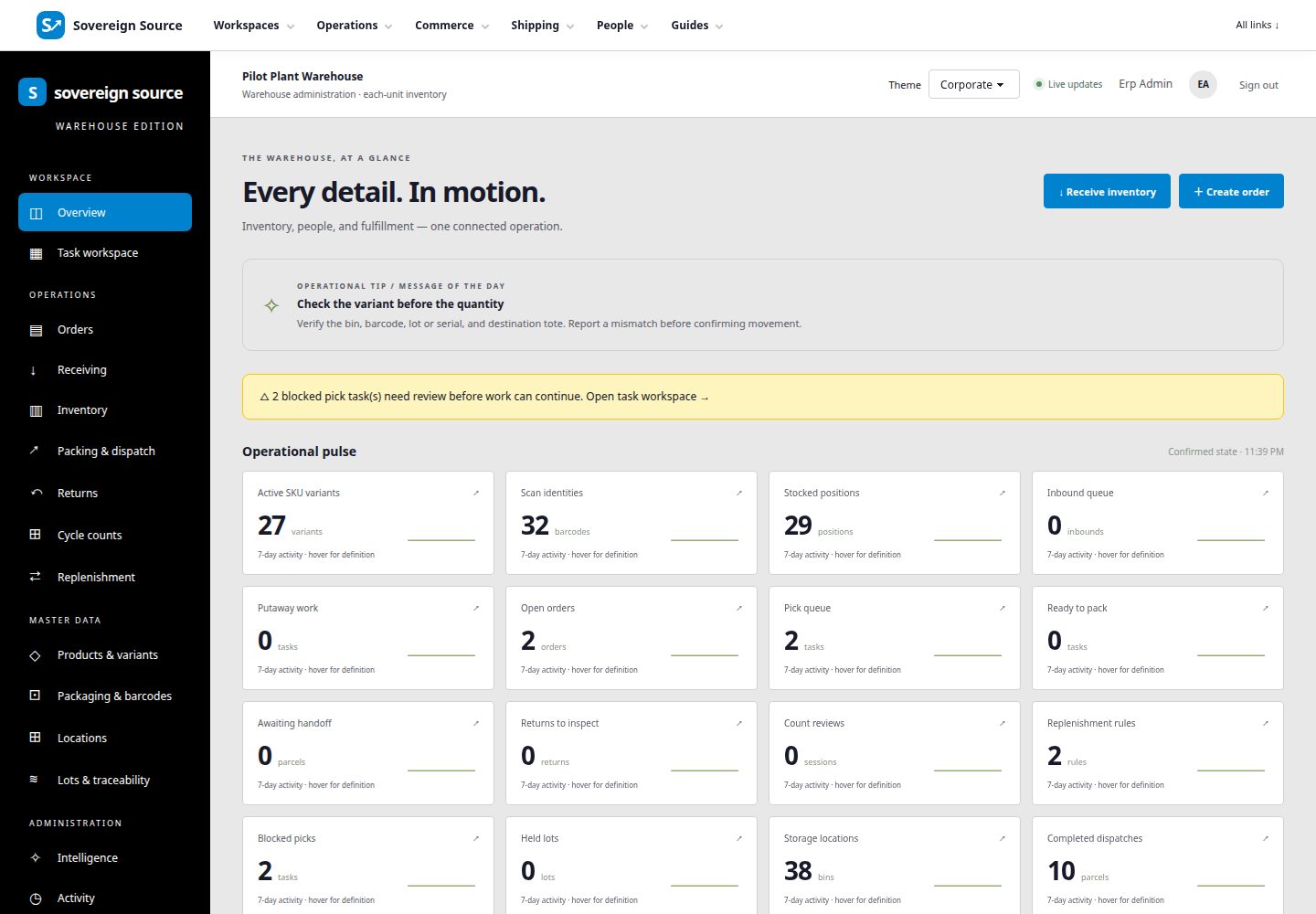
Task: Expand the Workspaces menu
Action: click(253, 26)
